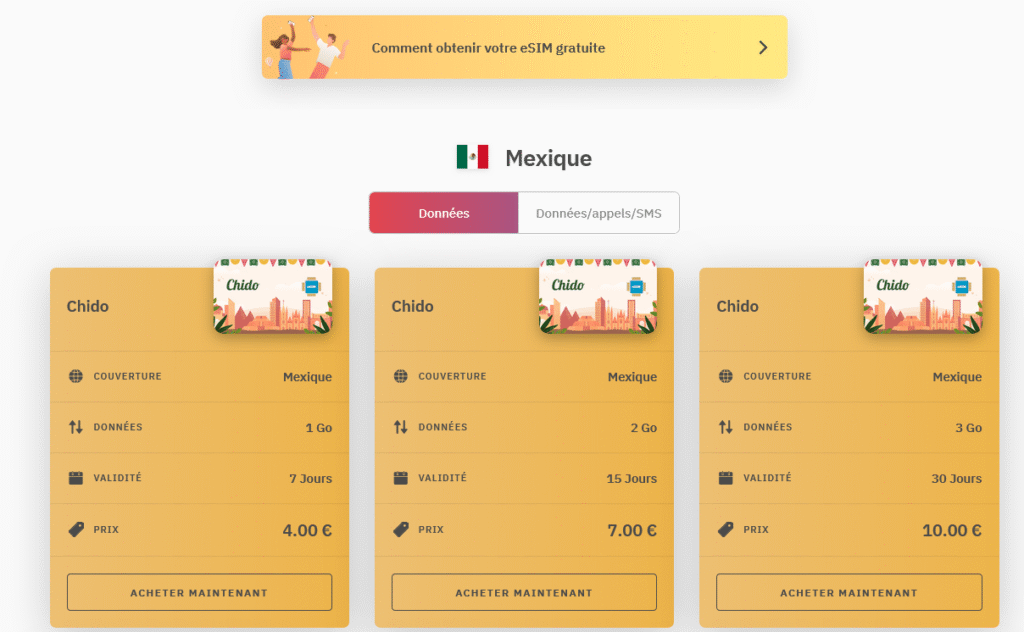Click the Mexico flag icon
This screenshot has width=1024, height=632.
pos(472,157)
